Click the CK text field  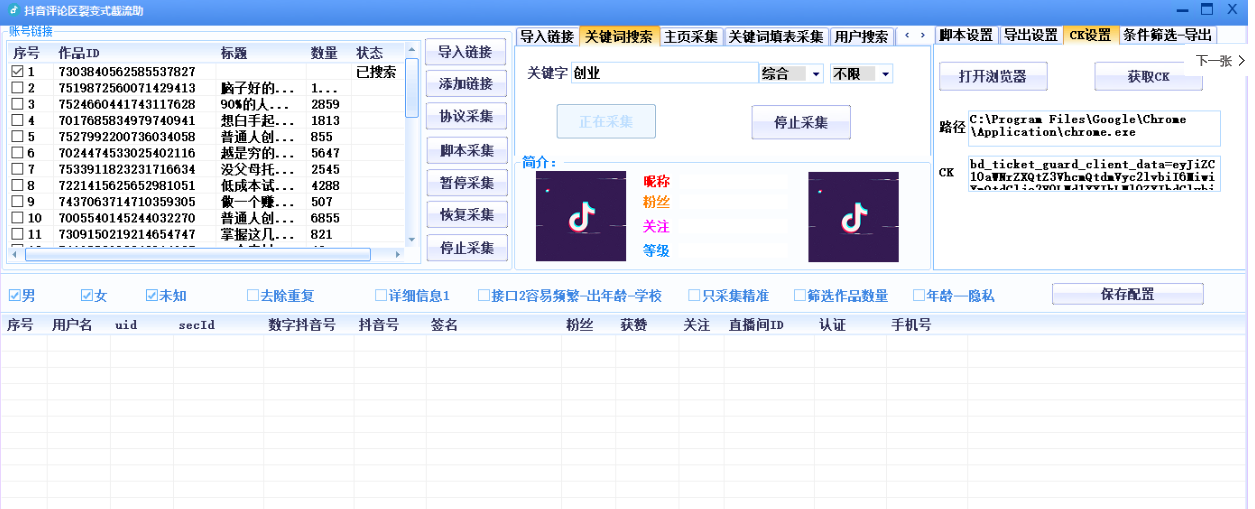[x=1094, y=173]
